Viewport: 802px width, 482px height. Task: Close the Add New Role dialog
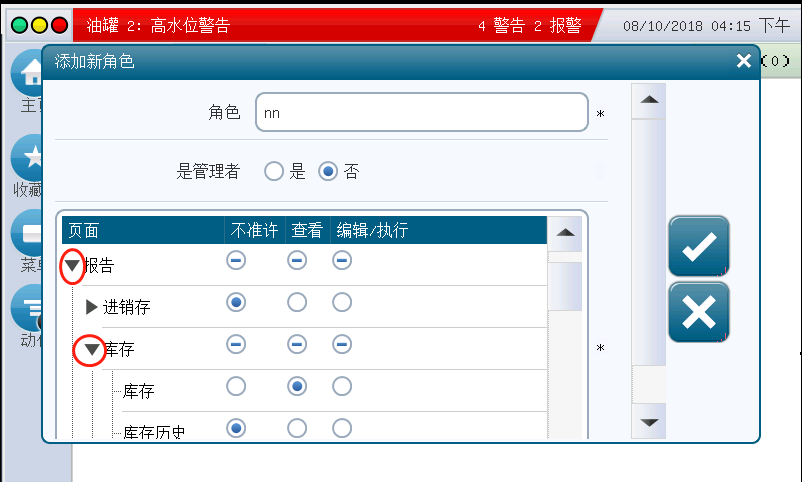(x=743, y=62)
